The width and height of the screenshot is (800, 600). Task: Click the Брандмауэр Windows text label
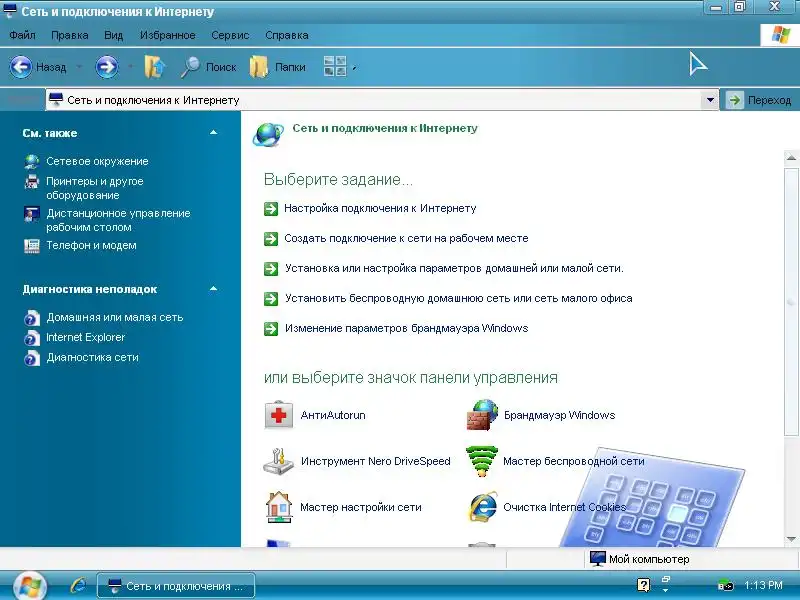tap(560, 415)
